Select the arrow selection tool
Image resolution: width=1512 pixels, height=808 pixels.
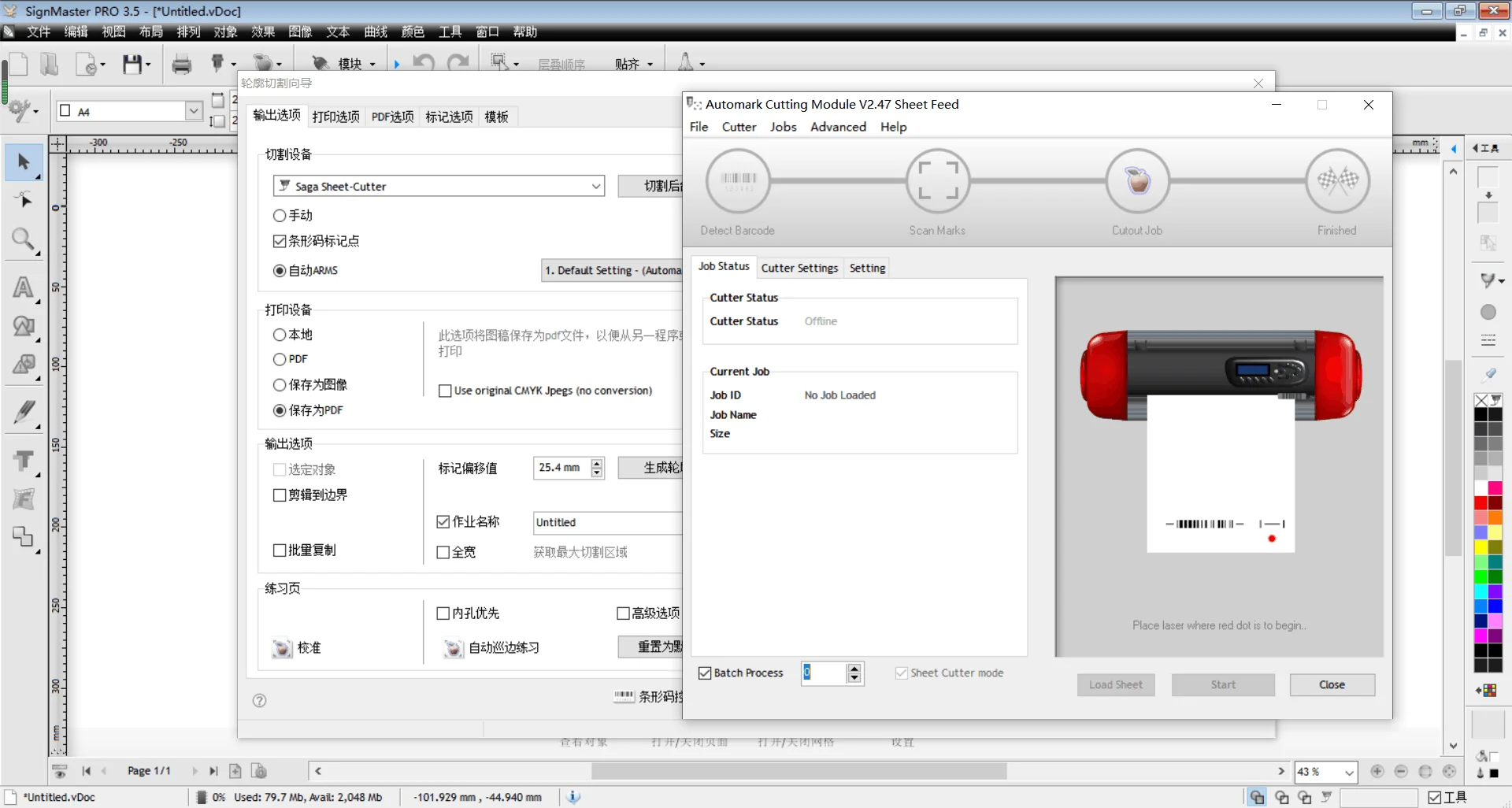pos(24,162)
